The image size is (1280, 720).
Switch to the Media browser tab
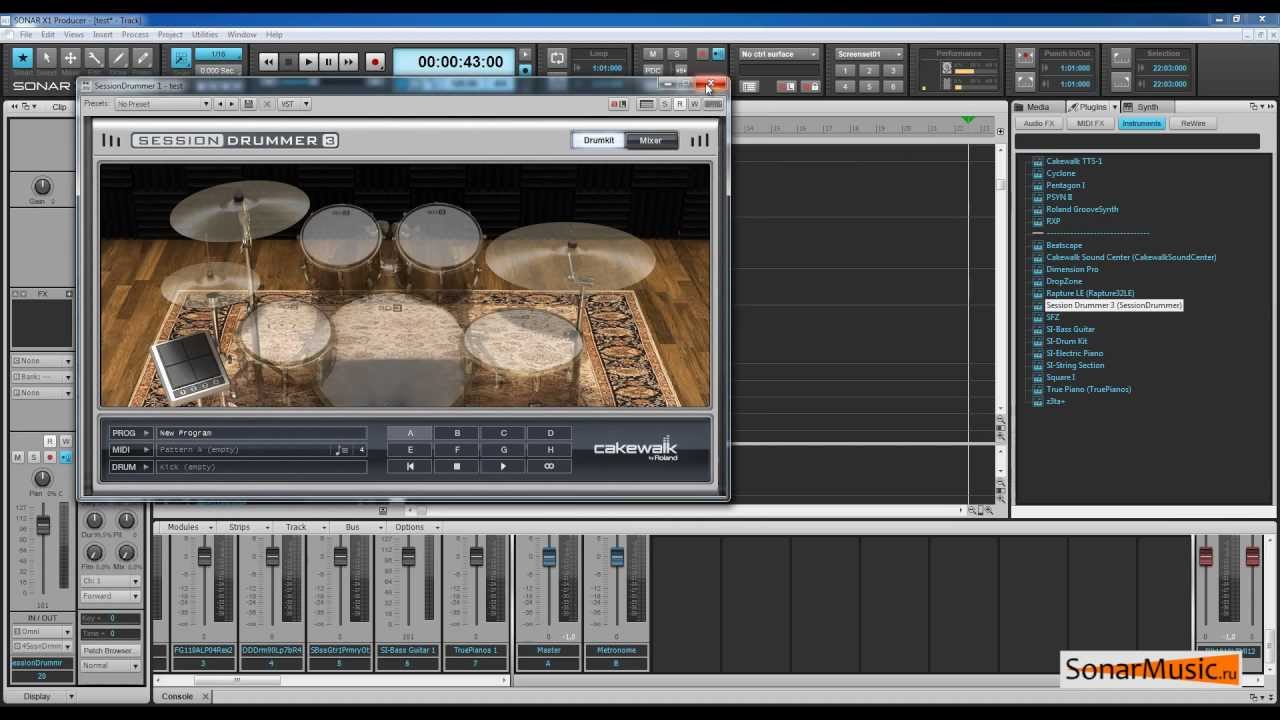(x=1038, y=107)
